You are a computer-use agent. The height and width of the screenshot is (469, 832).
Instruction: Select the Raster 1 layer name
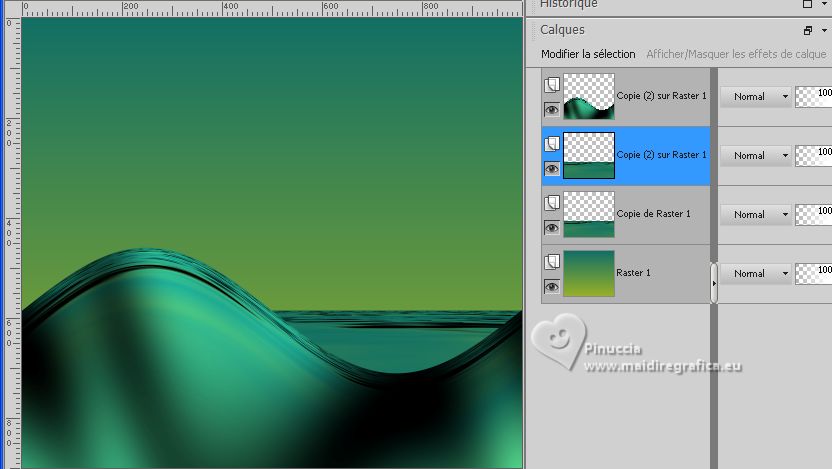click(x=633, y=273)
